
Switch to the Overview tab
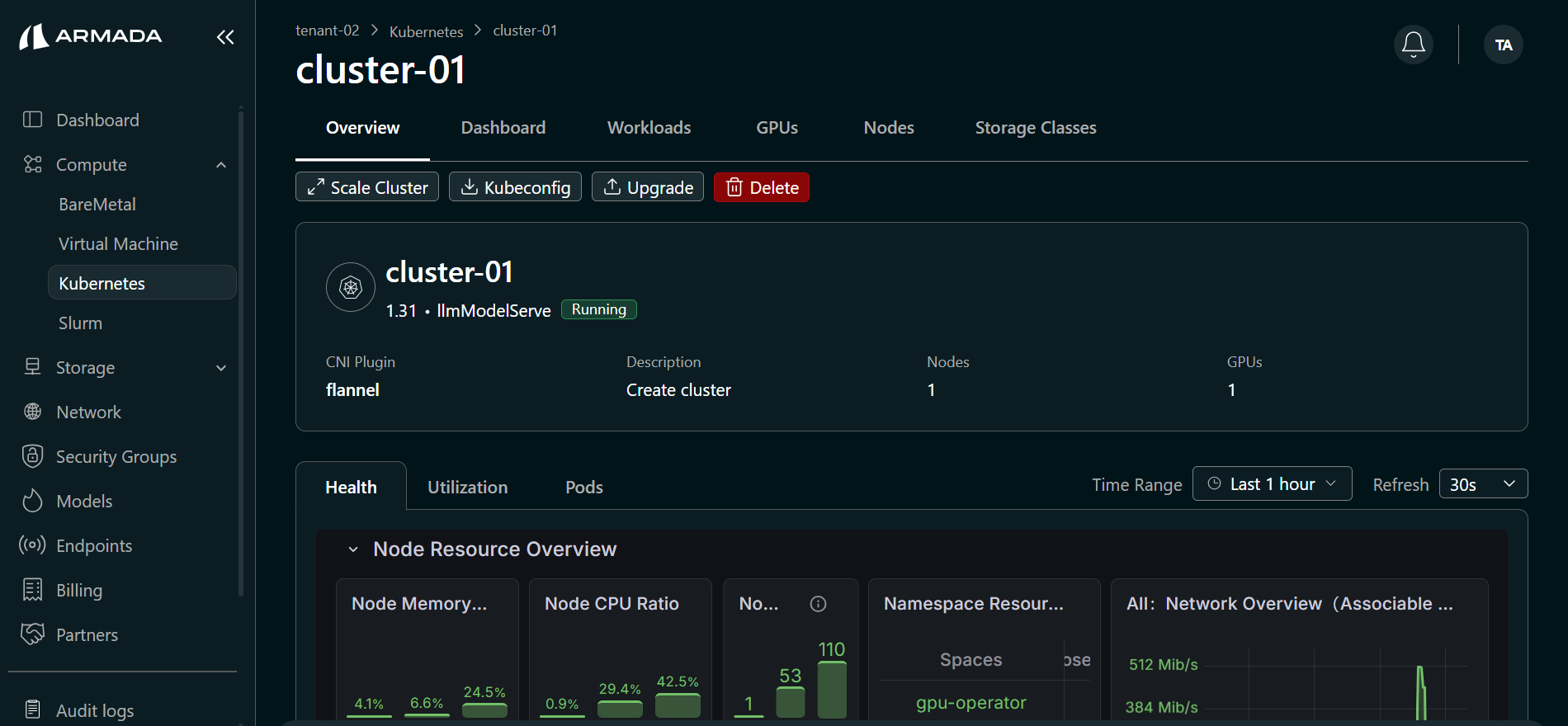(x=362, y=128)
